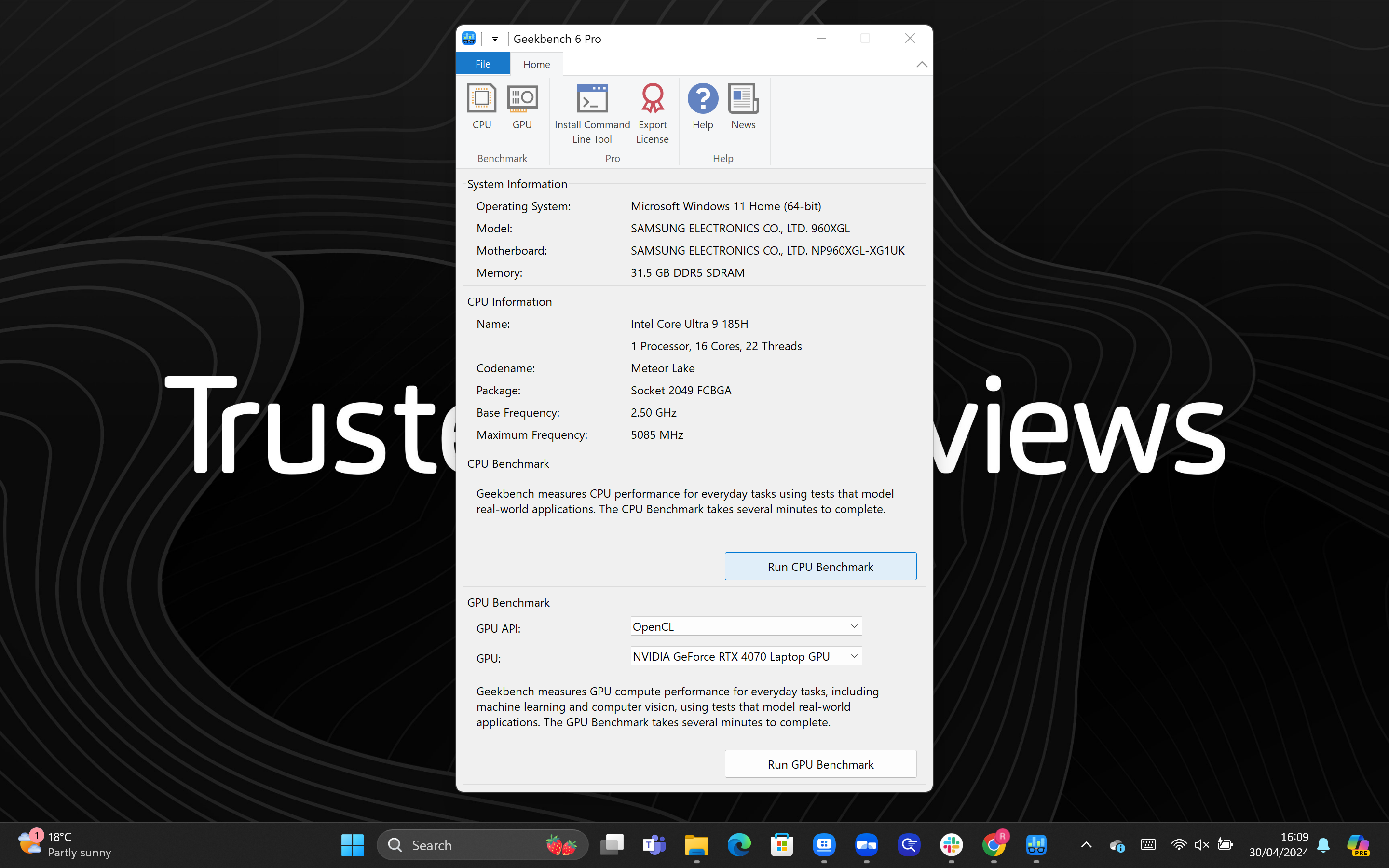Click the text 1 Processor, 16 Cores, 22 Threads
This screenshot has width=1389, height=868.
click(x=716, y=346)
